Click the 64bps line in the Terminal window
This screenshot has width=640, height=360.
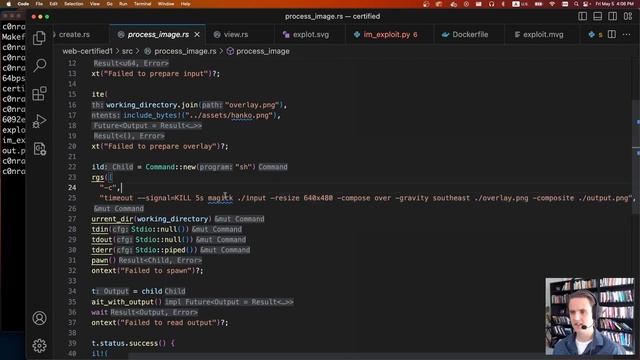[x=13, y=78]
